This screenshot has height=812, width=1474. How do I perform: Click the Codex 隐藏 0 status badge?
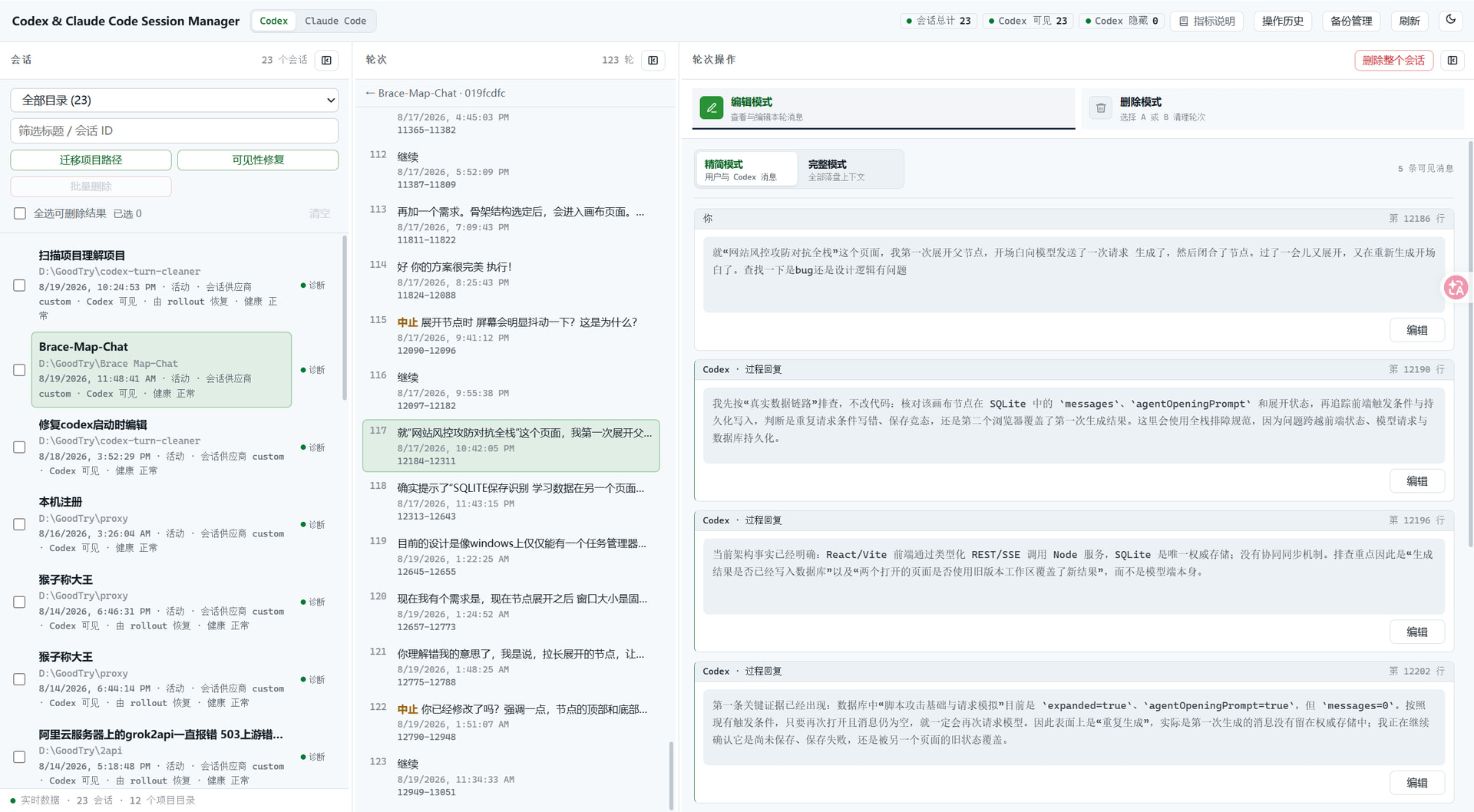[x=1122, y=21]
